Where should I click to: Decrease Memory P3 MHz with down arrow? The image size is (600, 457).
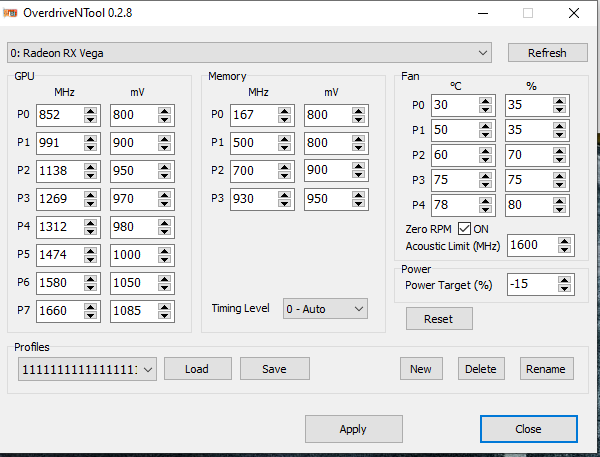[x=285, y=203]
